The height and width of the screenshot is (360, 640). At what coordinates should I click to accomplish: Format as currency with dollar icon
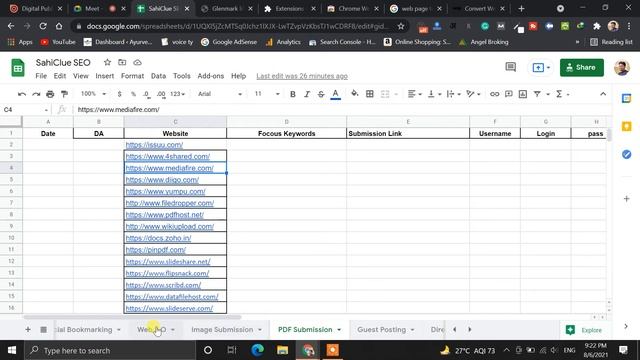coord(119,94)
